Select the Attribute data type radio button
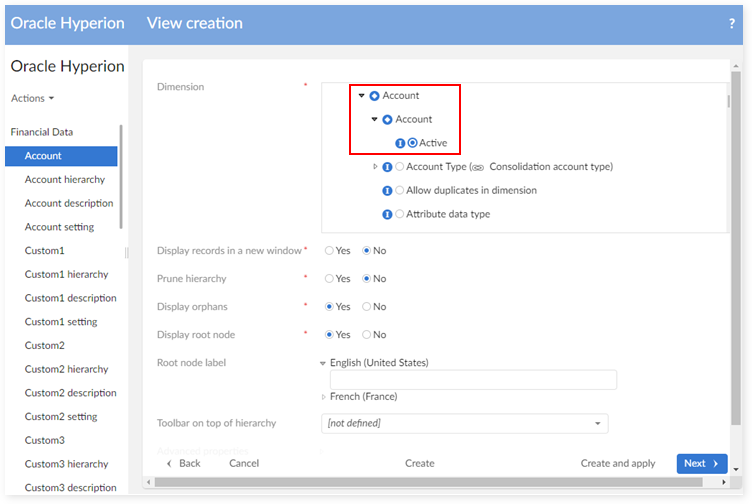752x504 pixels. point(400,214)
